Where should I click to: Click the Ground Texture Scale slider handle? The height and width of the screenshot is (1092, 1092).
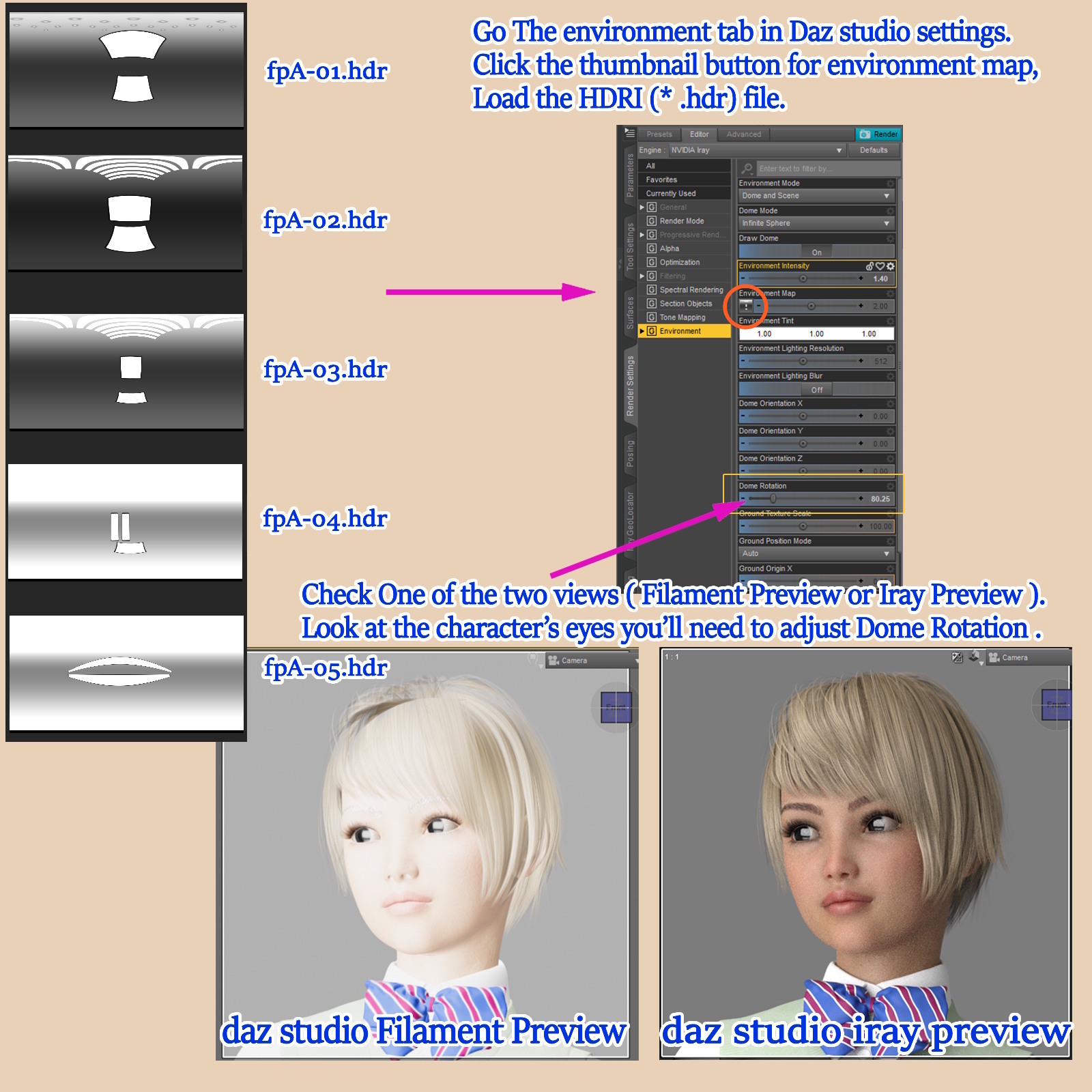tap(803, 526)
